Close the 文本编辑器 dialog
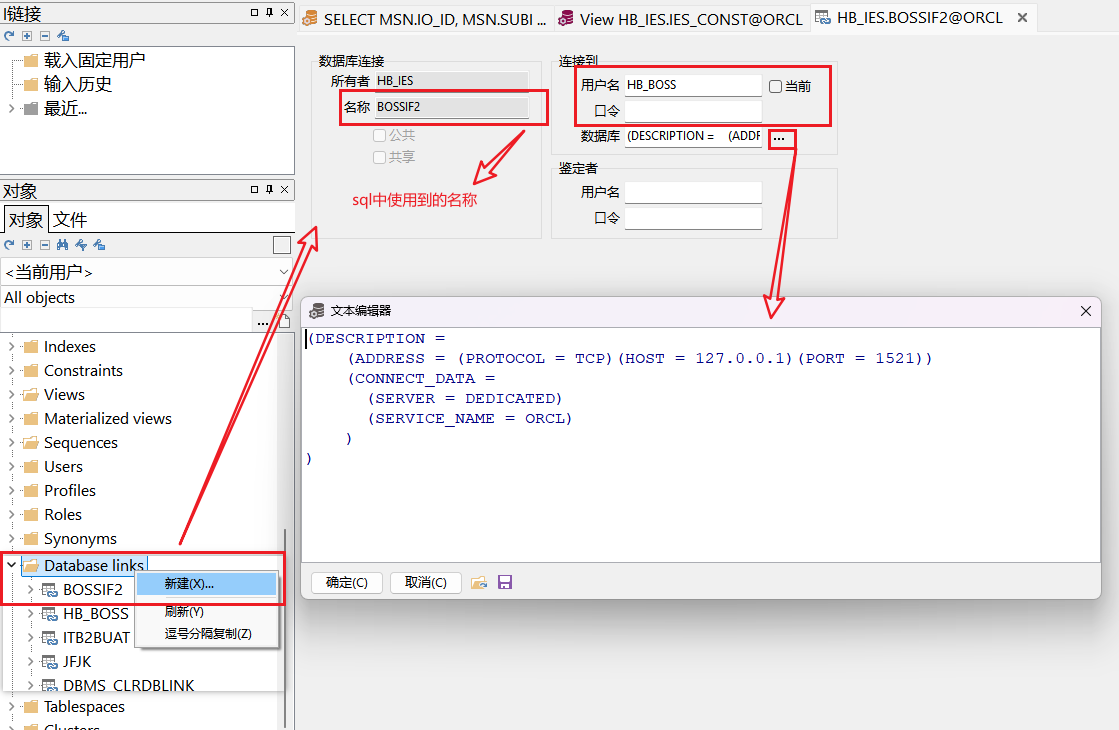 tap(1085, 311)
